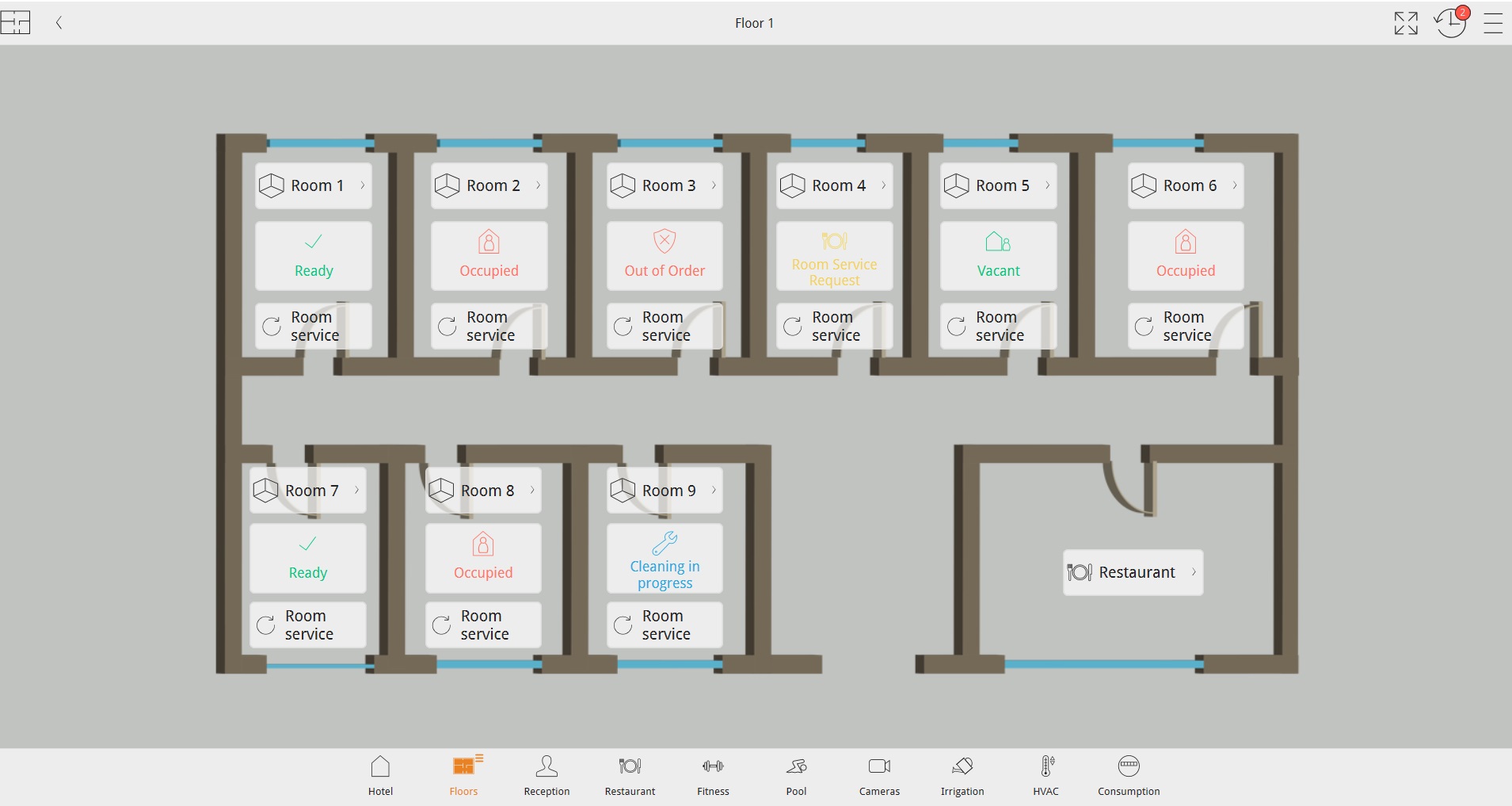Image resolution: width=1512 pixels, height=806 pixels.
Task: Toggle Room service for Room 6
Action: (x=1185, y=326)
